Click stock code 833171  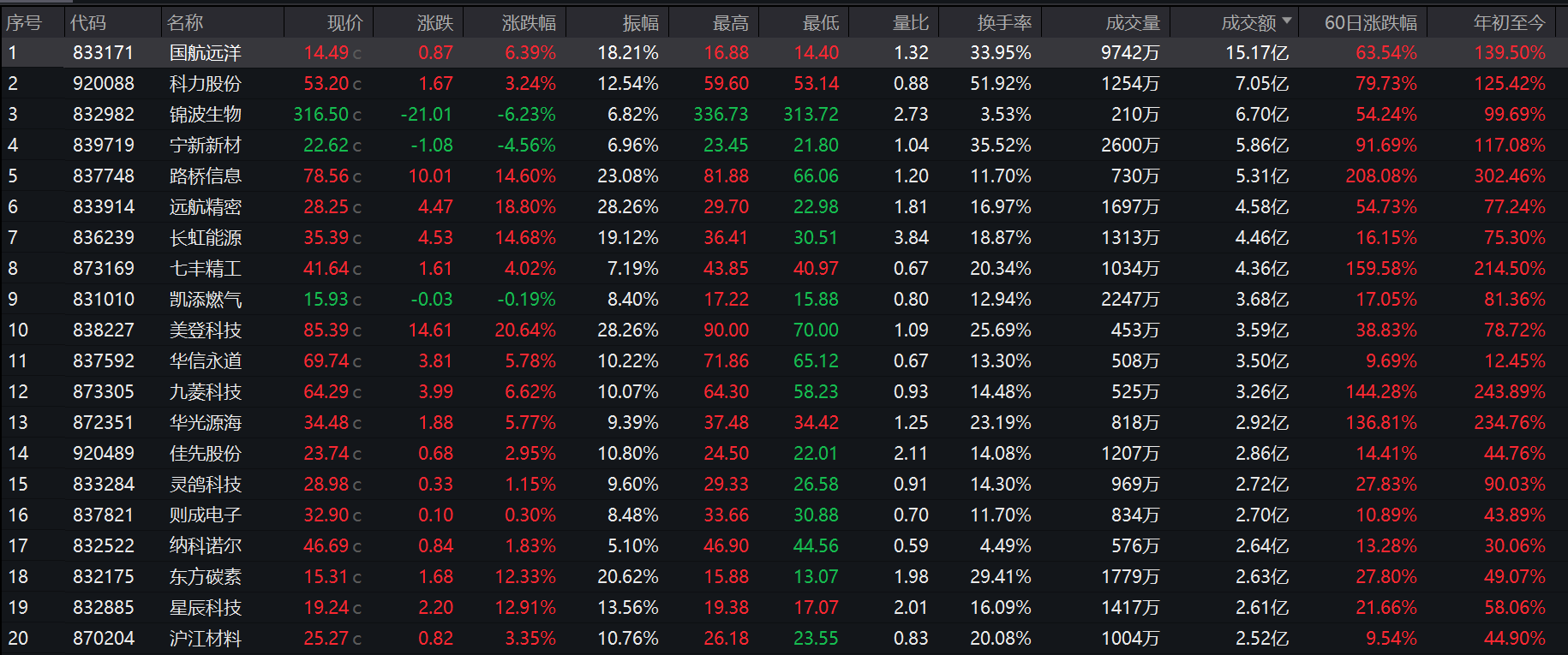click(x=104, y=53)
